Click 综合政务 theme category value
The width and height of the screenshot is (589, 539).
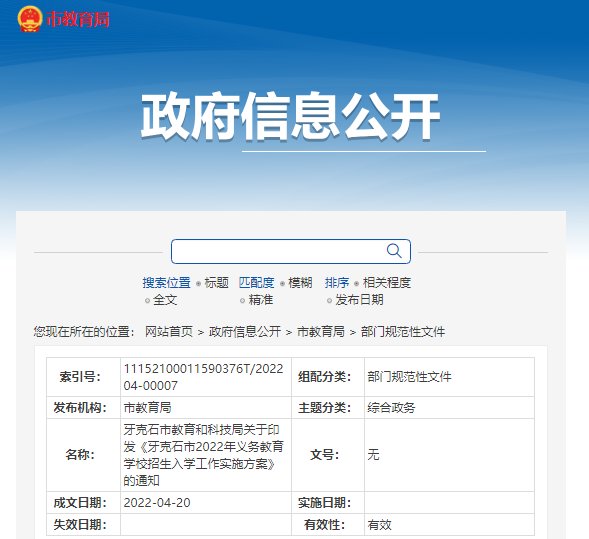point(391,408)
